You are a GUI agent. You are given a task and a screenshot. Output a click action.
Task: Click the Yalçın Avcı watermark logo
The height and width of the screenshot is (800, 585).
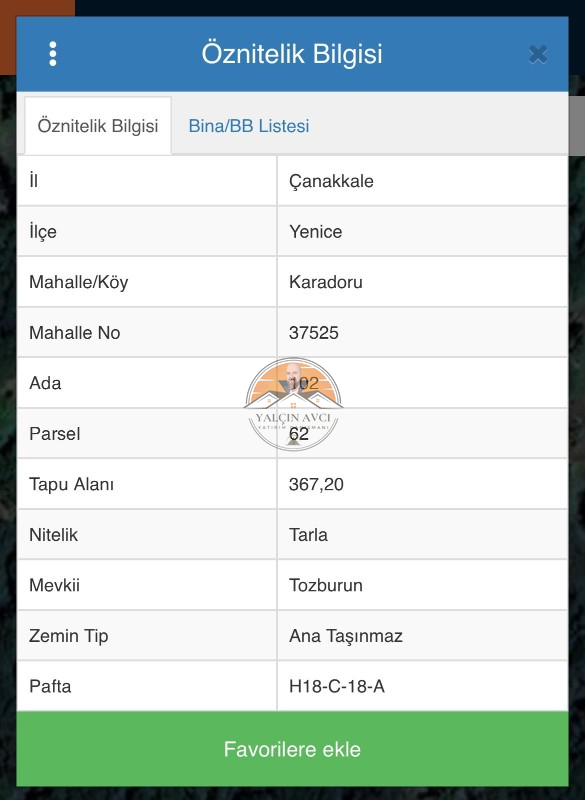pyautogui.click(x=293, y=404)
